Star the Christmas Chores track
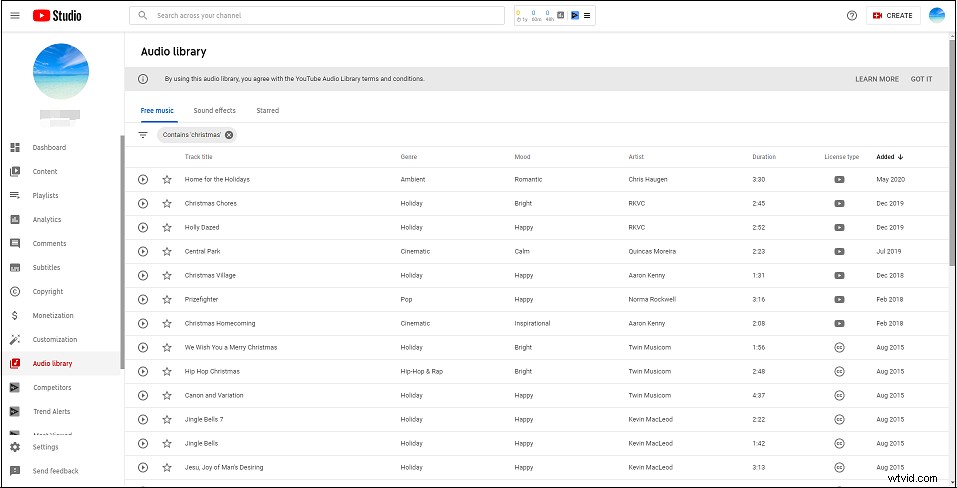The height and width of the screenshot is (488, 957). 167,204
